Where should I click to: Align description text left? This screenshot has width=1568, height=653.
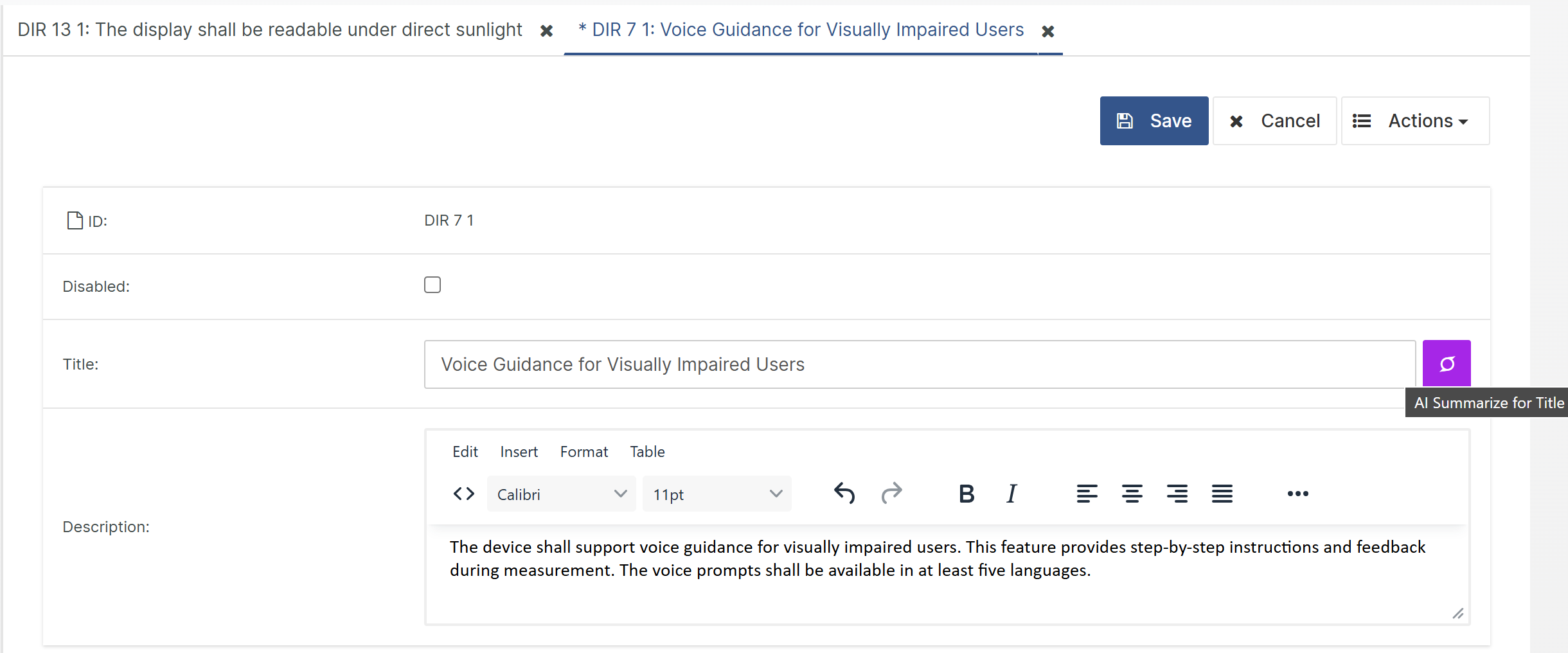coord(1087,494)
